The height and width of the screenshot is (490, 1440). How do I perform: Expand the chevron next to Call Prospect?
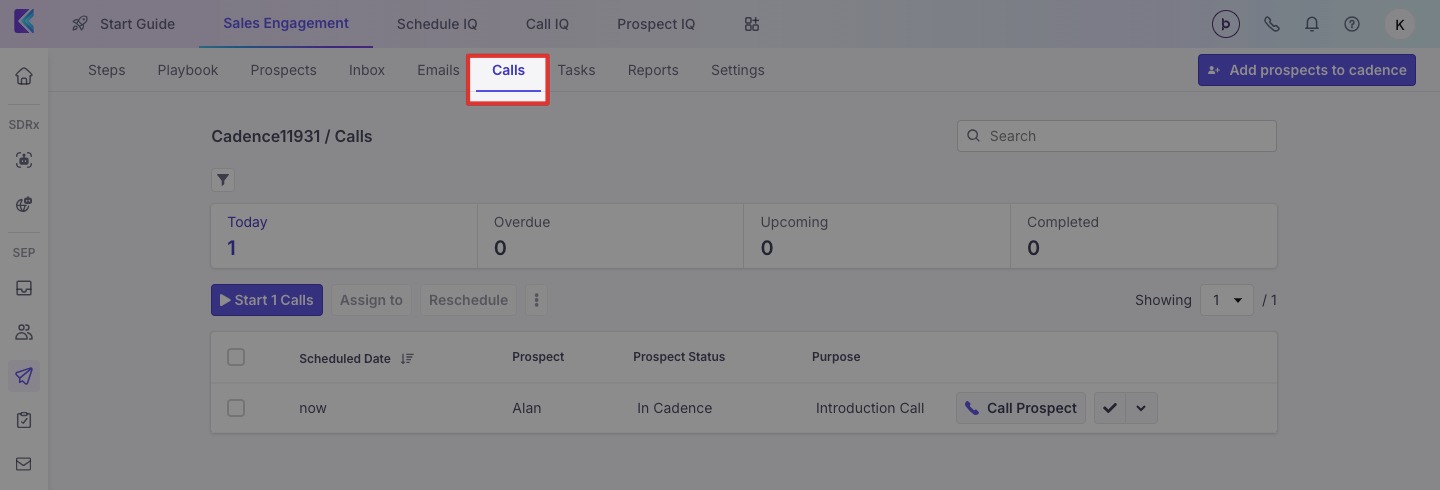pos(1142,408)
